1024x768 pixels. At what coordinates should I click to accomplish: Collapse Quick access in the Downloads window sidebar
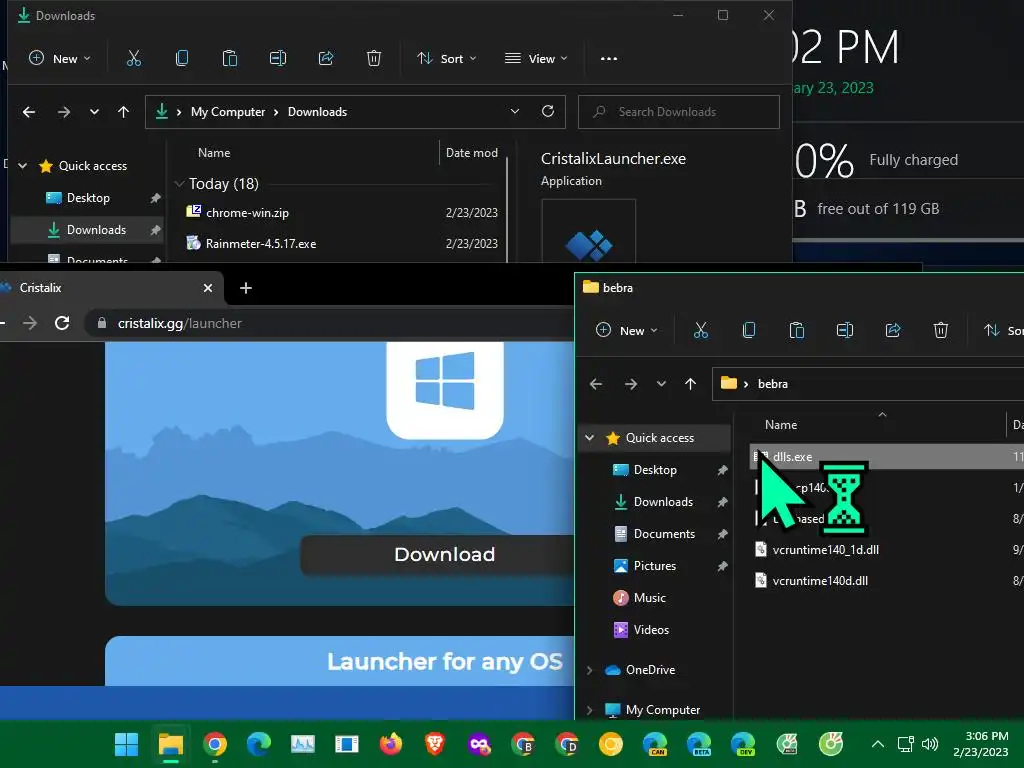coord(23,166)
